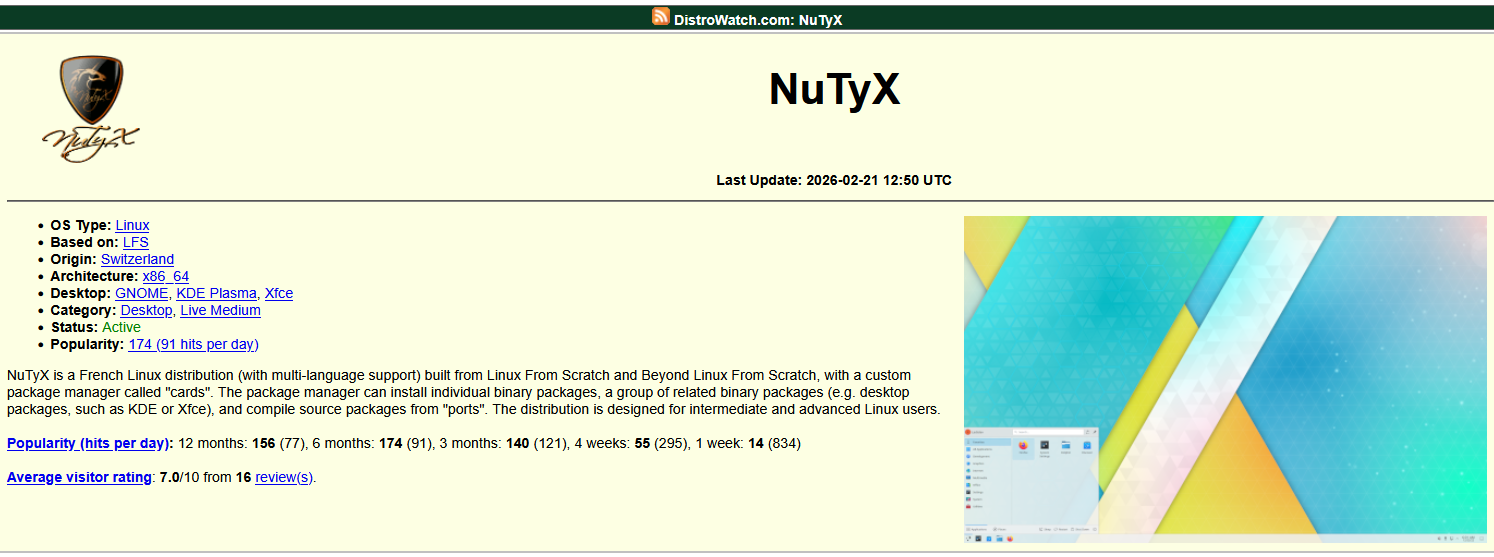Open the Xfce desktop link
The image size is (1494, 557).
click(279, 293)
